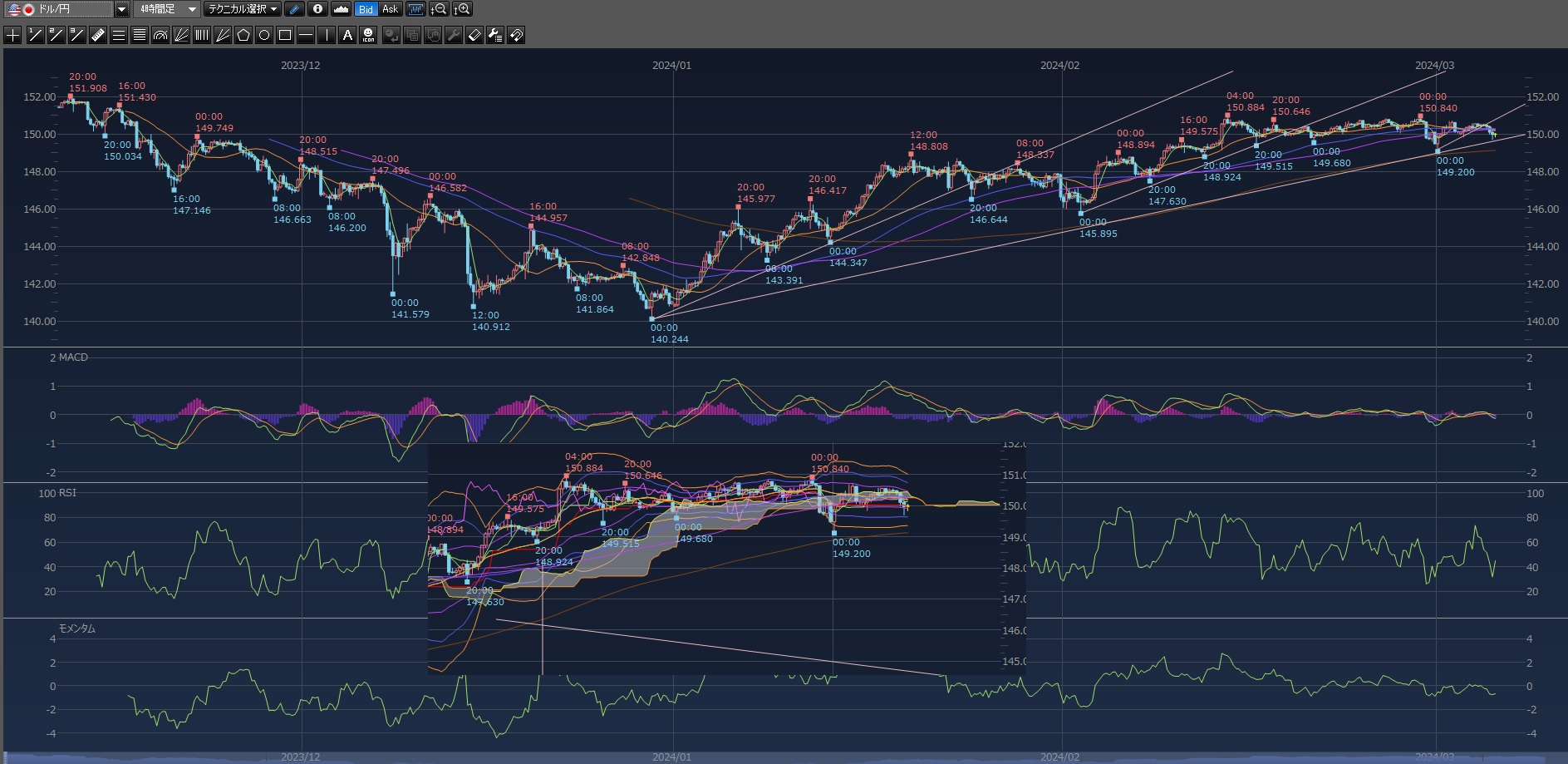The height and width of the screenshot is (764, 1568).
Task: Select the pentagon shape drawing tool
Action: click(243, 35)
